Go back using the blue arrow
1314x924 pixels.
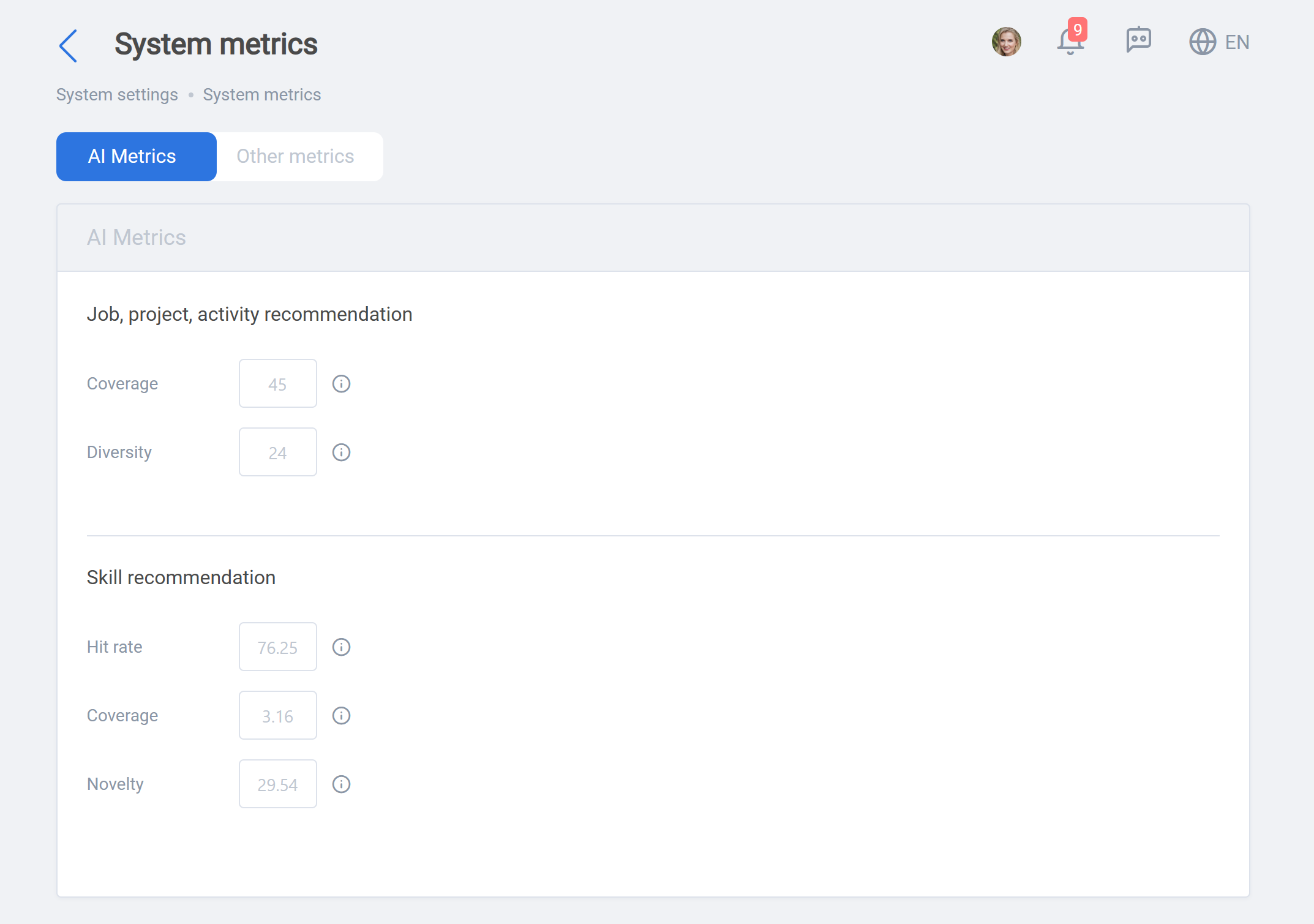tap(68, 46)
